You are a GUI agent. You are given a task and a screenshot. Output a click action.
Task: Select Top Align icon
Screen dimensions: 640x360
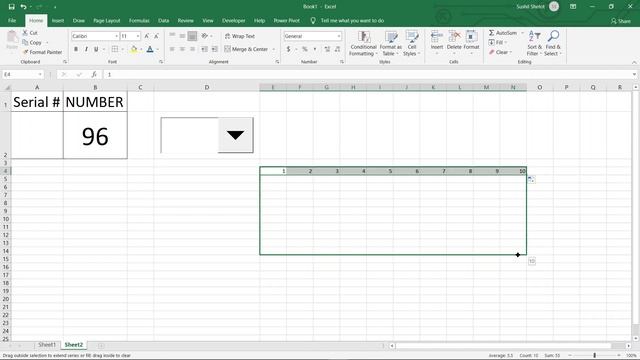coord(172,36)
